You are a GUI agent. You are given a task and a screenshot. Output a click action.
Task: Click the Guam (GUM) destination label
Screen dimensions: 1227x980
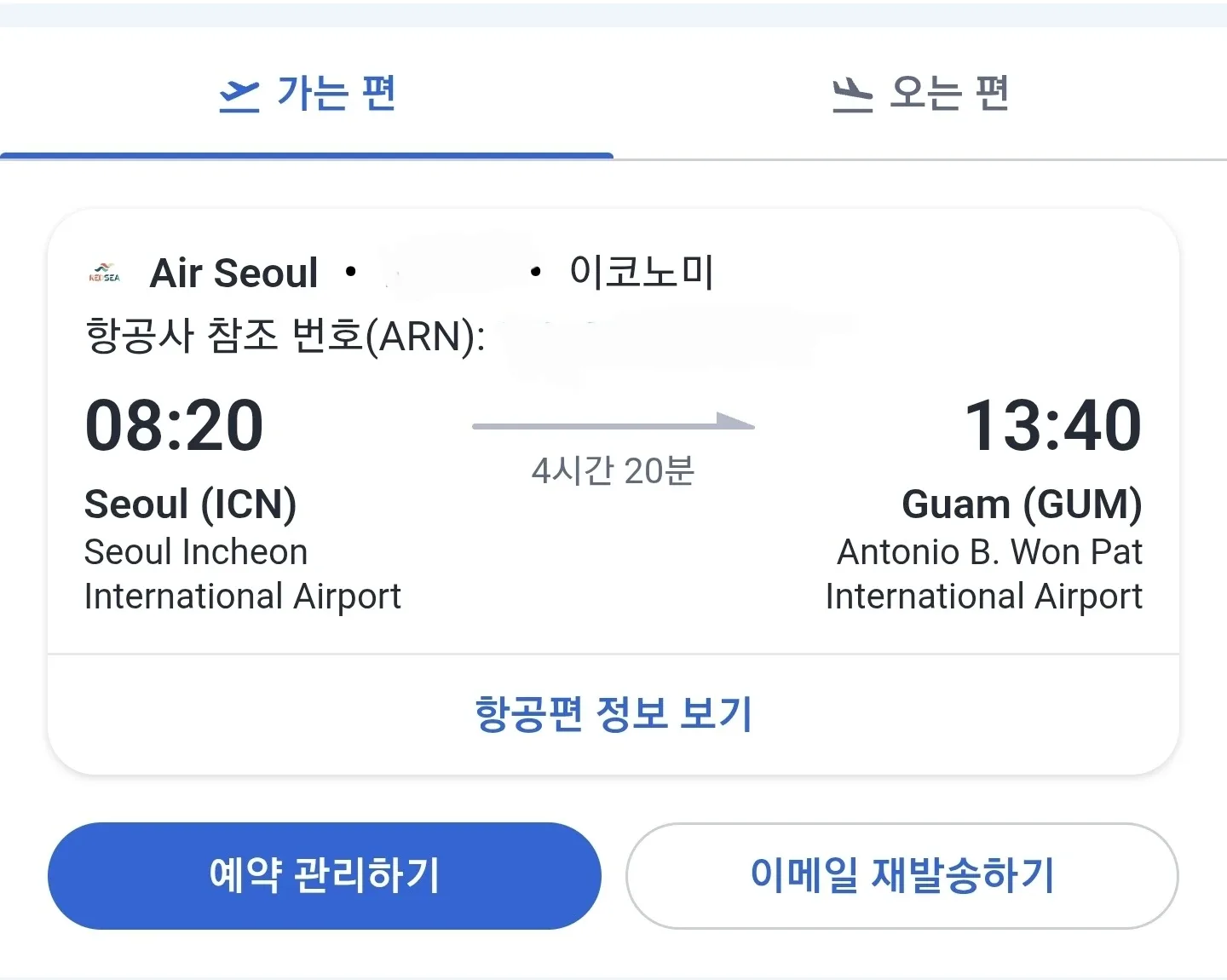pos(1022,504)
